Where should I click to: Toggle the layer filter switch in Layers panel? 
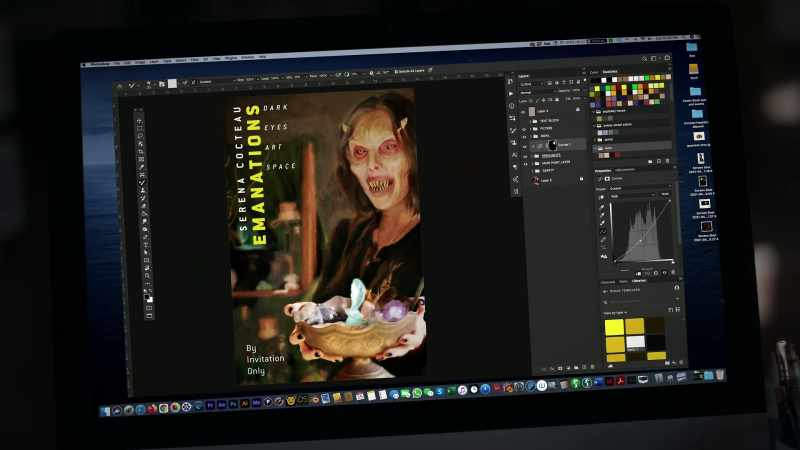click(585, 80)
